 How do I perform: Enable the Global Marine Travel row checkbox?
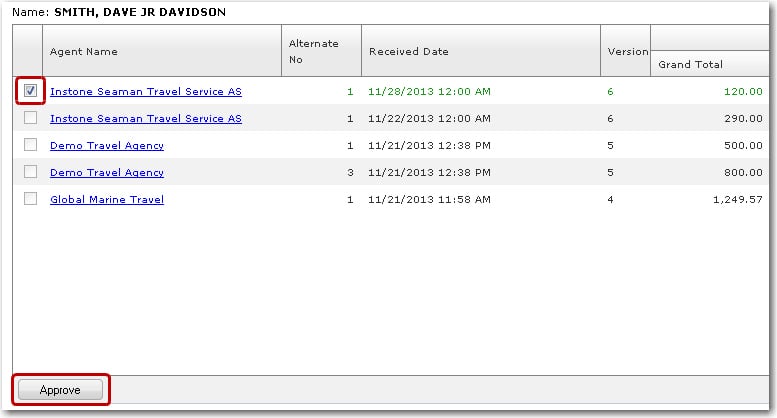click(31, 199)
